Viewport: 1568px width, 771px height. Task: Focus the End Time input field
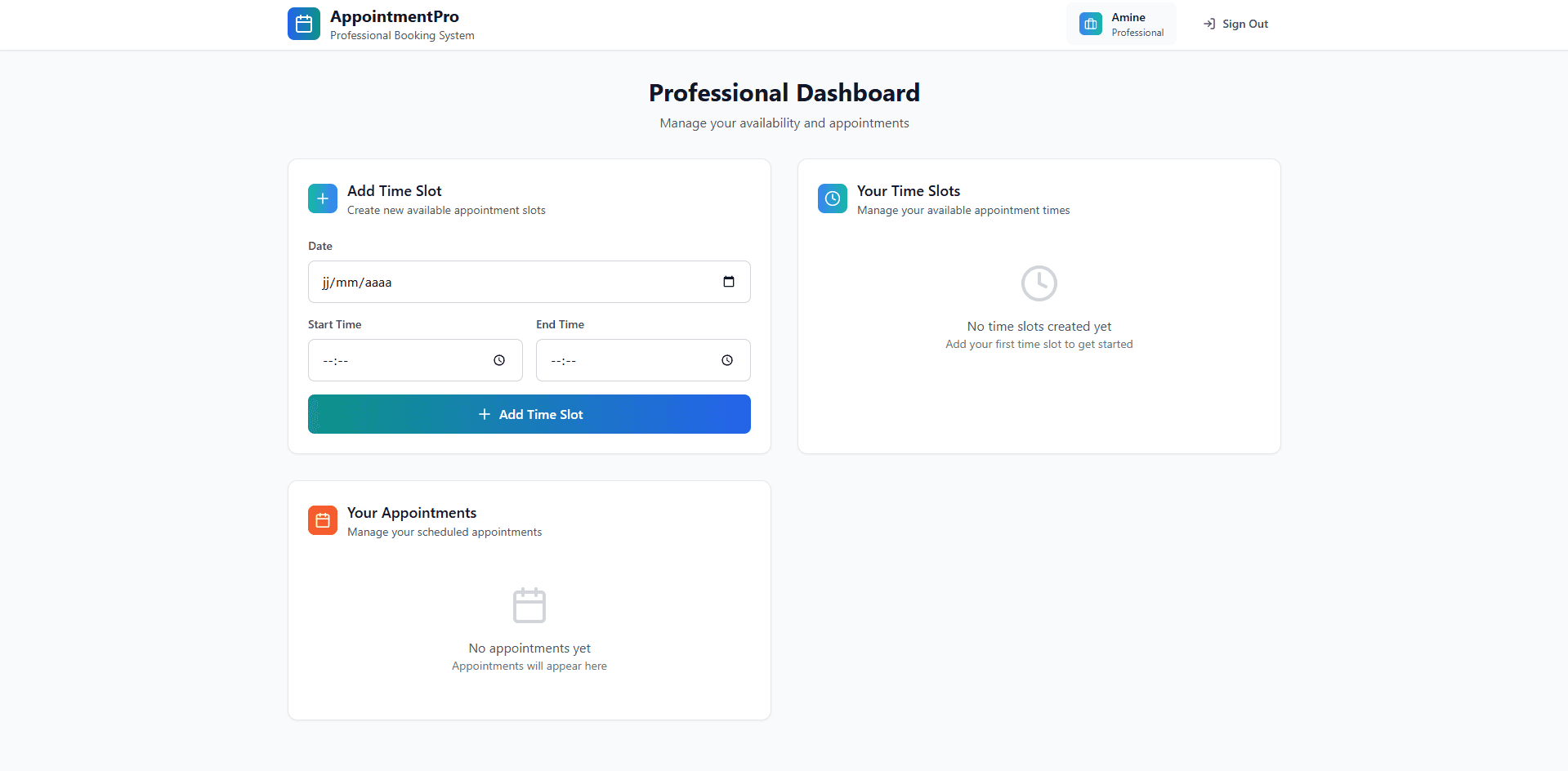pos(643,360)
